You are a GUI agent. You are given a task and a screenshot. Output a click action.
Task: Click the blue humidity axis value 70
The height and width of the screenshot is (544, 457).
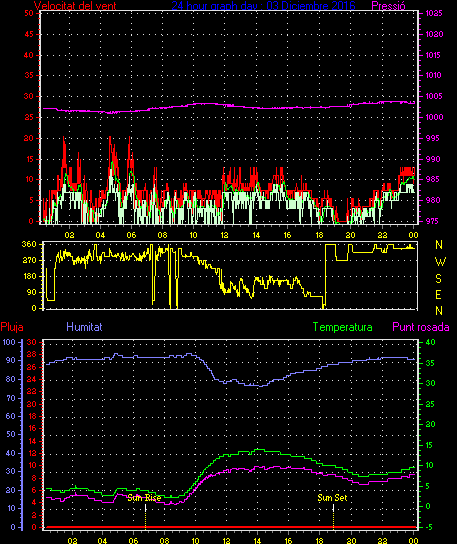(x=11, y=398)
